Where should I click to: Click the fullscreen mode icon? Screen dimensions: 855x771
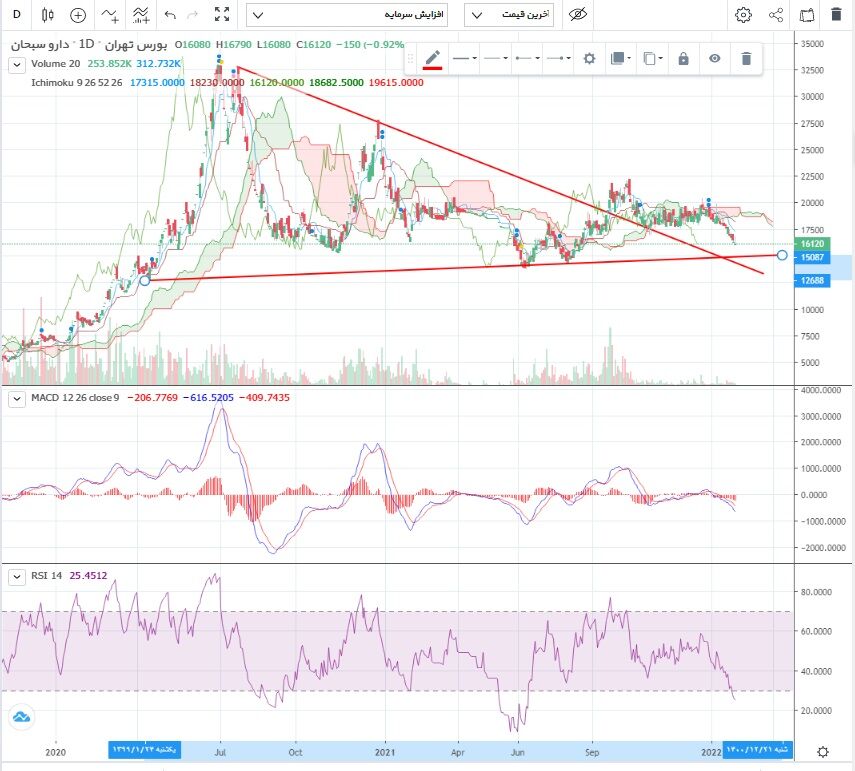tap(223, 15)
